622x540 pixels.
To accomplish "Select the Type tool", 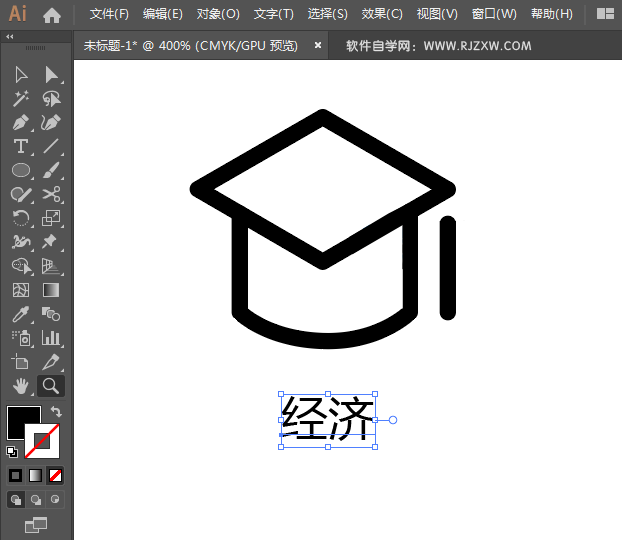I will (x=21, y=146).
